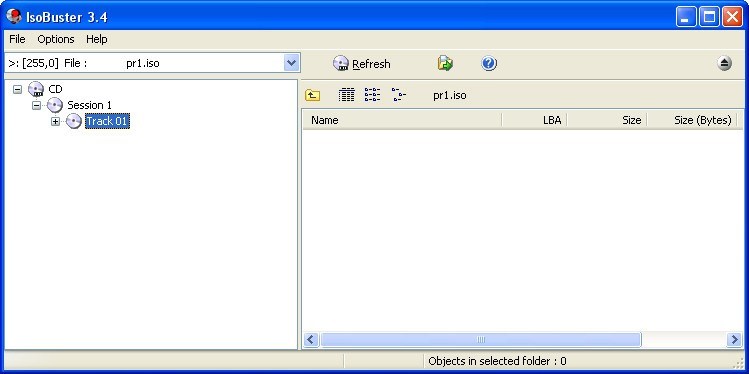Switch to details grid view icon
The height and width of the screenshot is (374, 749).
[346, 95]
